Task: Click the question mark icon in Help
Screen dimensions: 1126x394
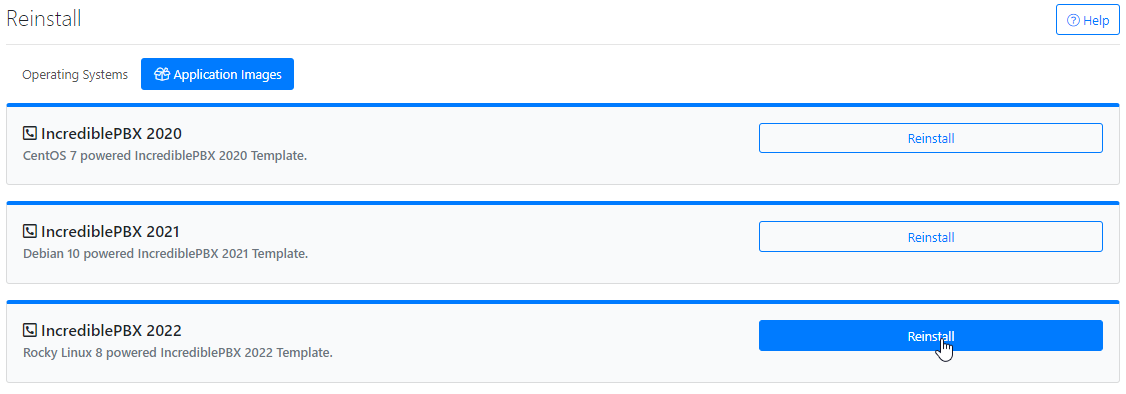Action: 1073,20
